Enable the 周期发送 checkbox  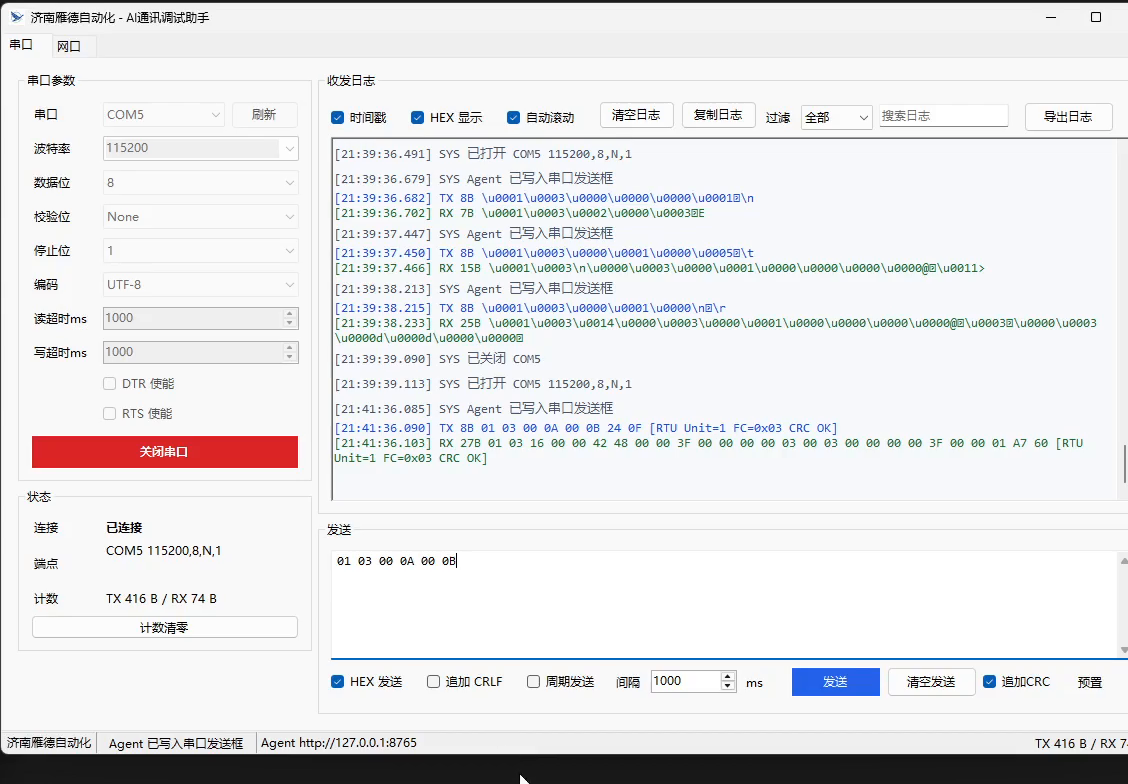point(533,681)
